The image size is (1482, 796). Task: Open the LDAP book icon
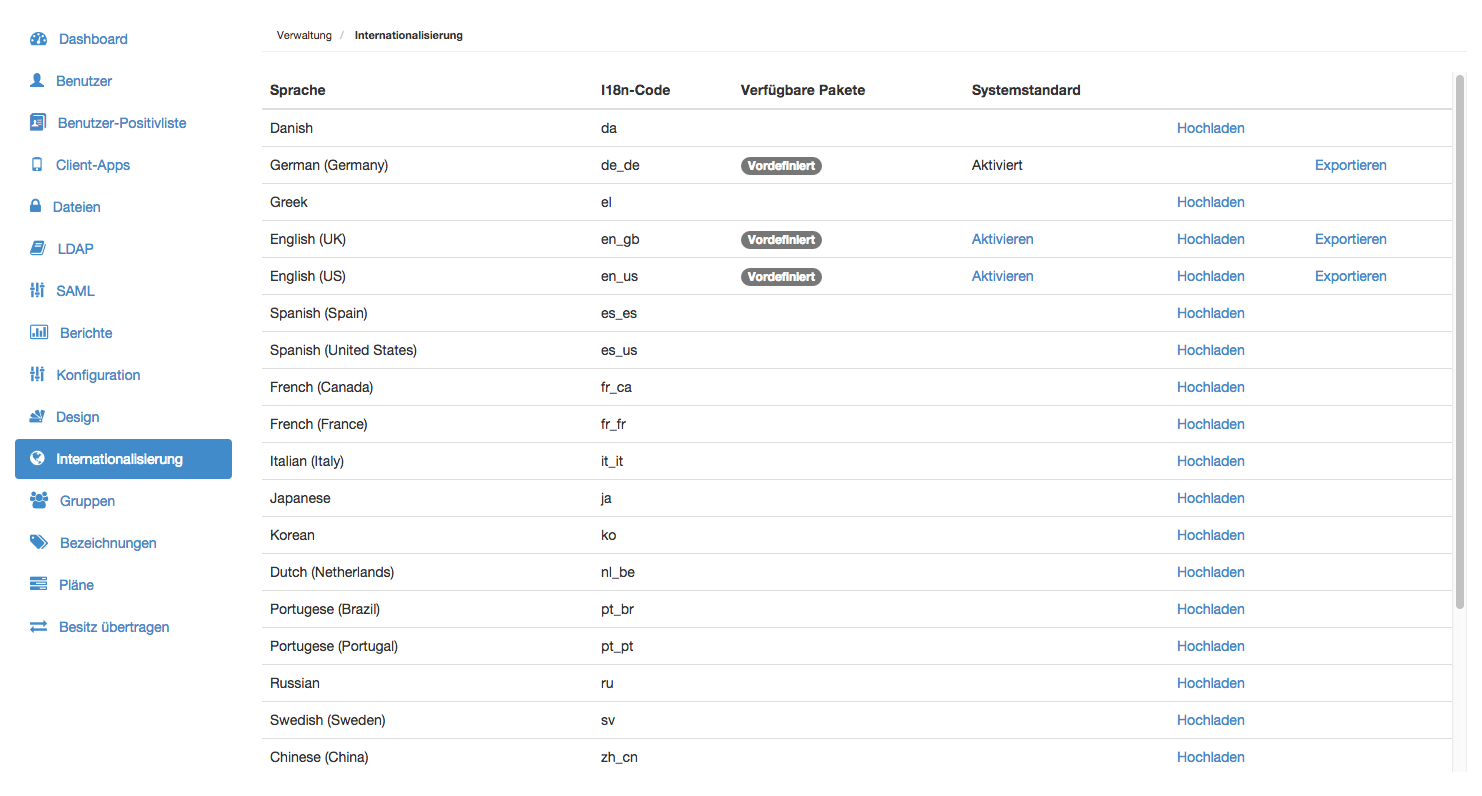37,249
